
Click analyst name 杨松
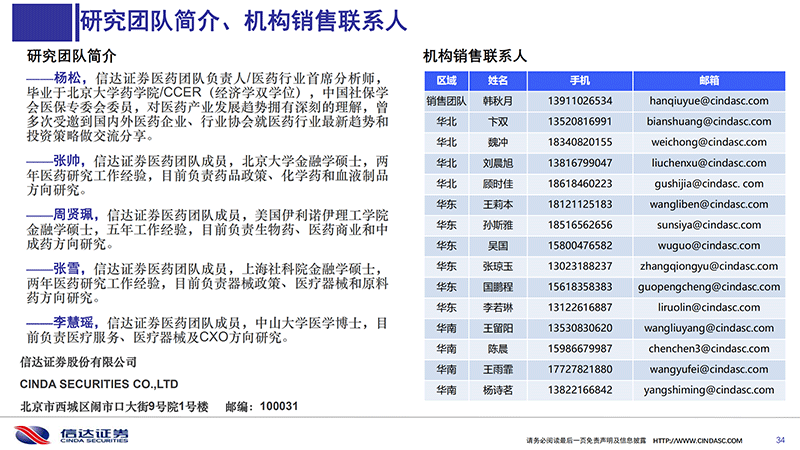pyautogui.click(x=67, y=78)
